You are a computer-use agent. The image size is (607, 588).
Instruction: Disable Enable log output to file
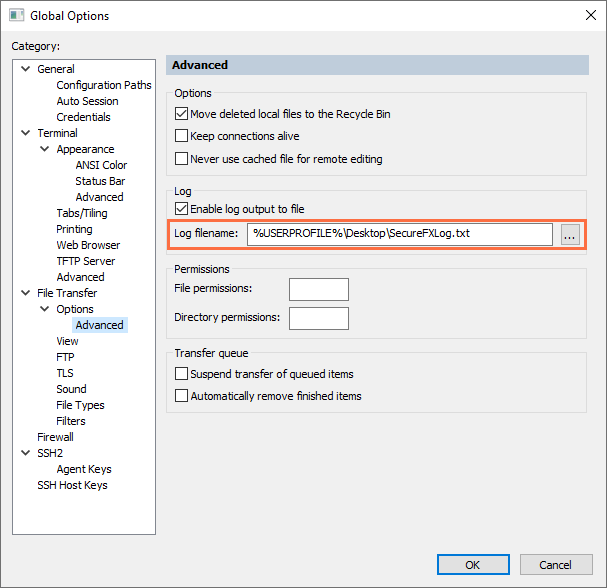181,209
